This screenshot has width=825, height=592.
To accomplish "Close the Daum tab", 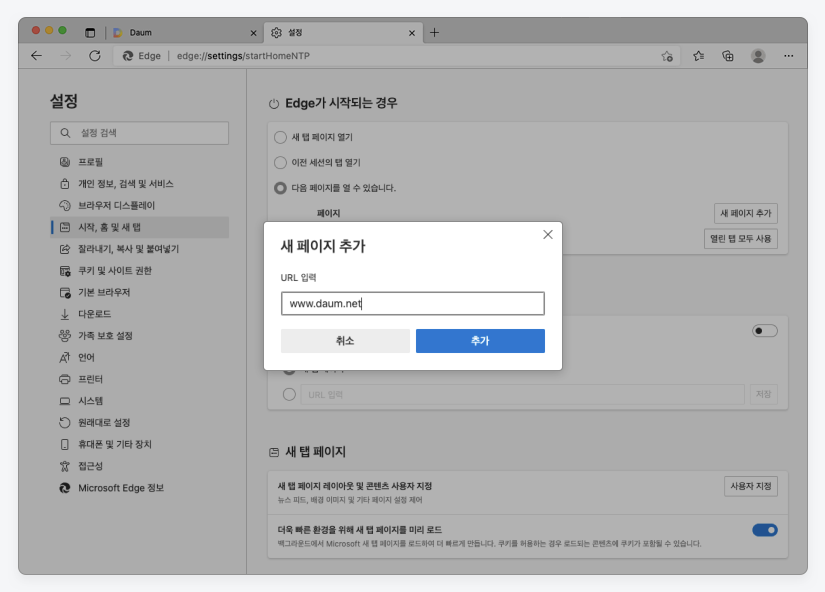I will click(254, 33).
